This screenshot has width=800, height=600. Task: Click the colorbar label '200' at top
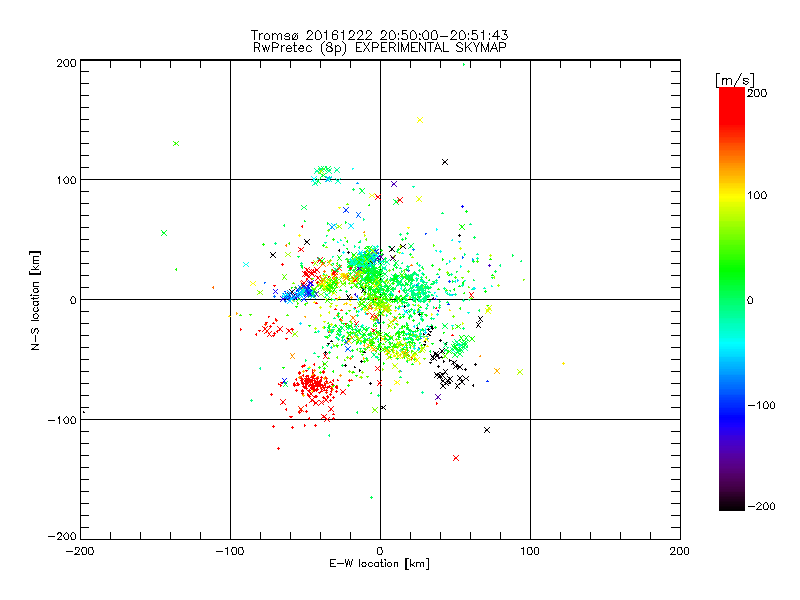757,93
